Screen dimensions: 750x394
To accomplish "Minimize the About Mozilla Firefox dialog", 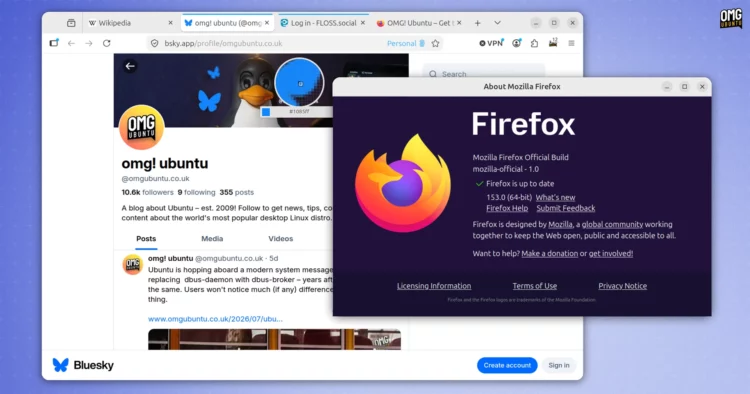I will click(667, 87).
